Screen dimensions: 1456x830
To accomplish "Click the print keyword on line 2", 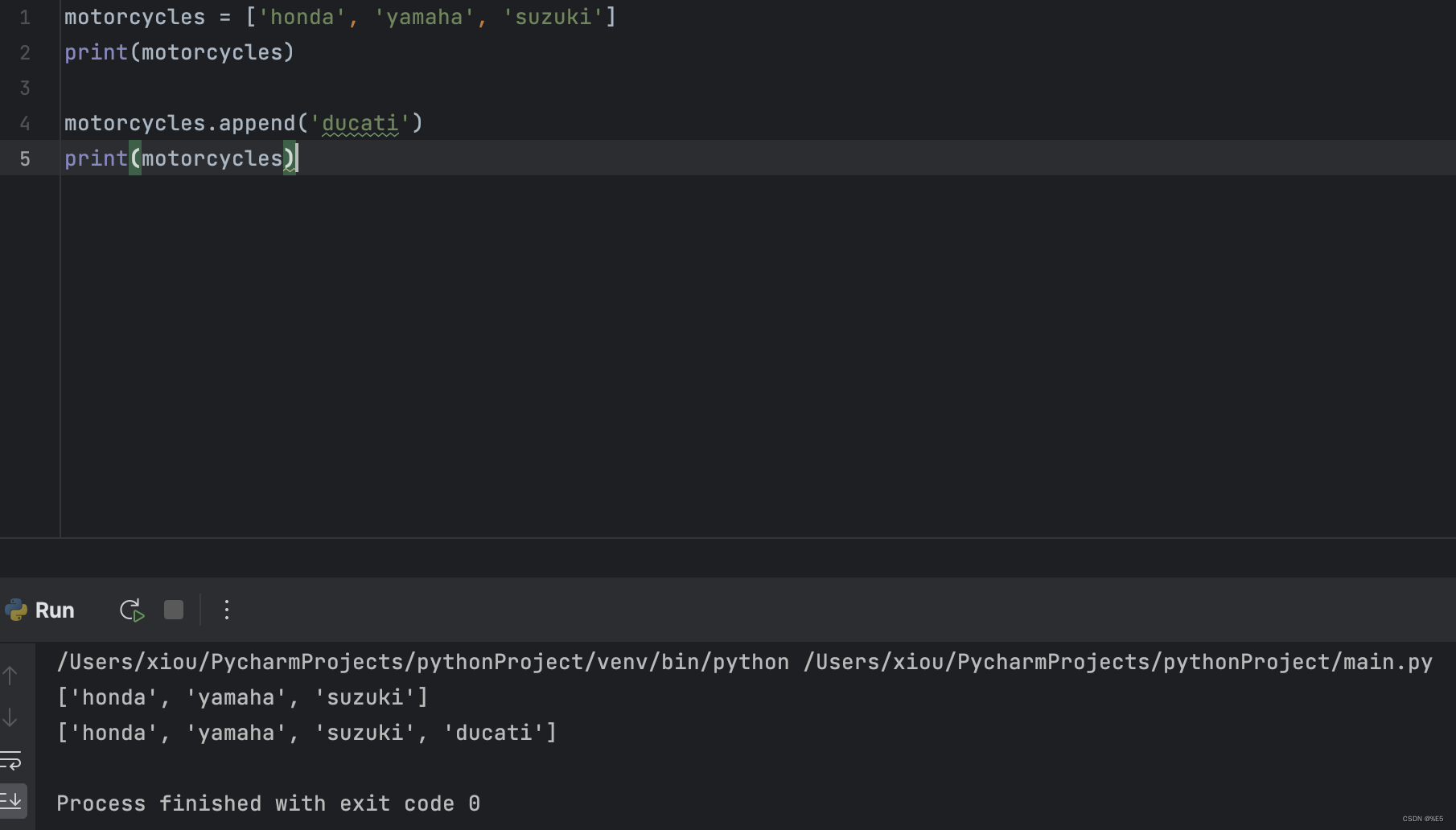I will point(96,52).
